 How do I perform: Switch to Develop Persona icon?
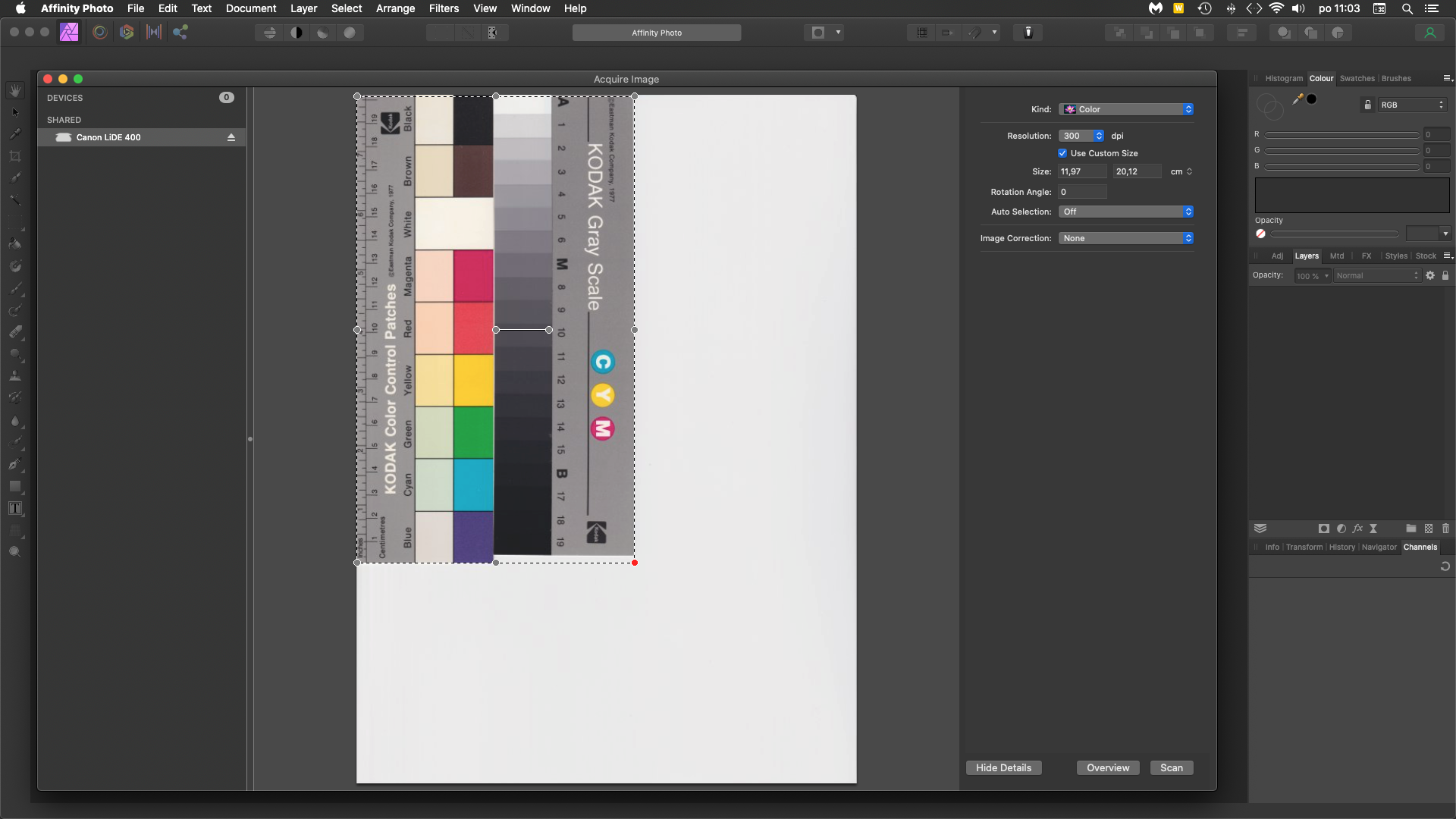(x=127, y=32)
